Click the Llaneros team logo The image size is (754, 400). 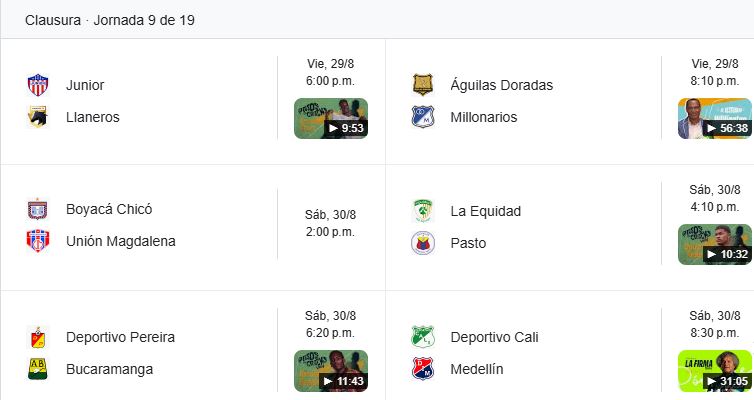click(x=38, y=117)
